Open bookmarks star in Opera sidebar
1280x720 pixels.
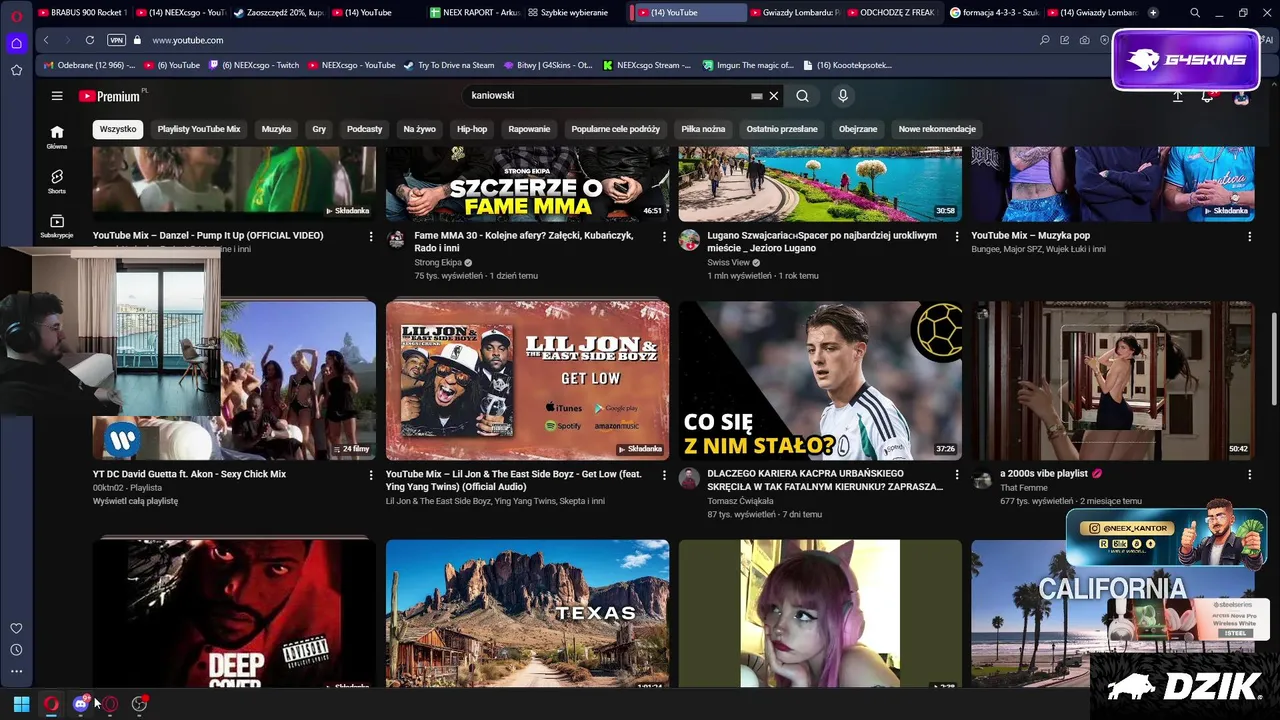click(16, 70)
